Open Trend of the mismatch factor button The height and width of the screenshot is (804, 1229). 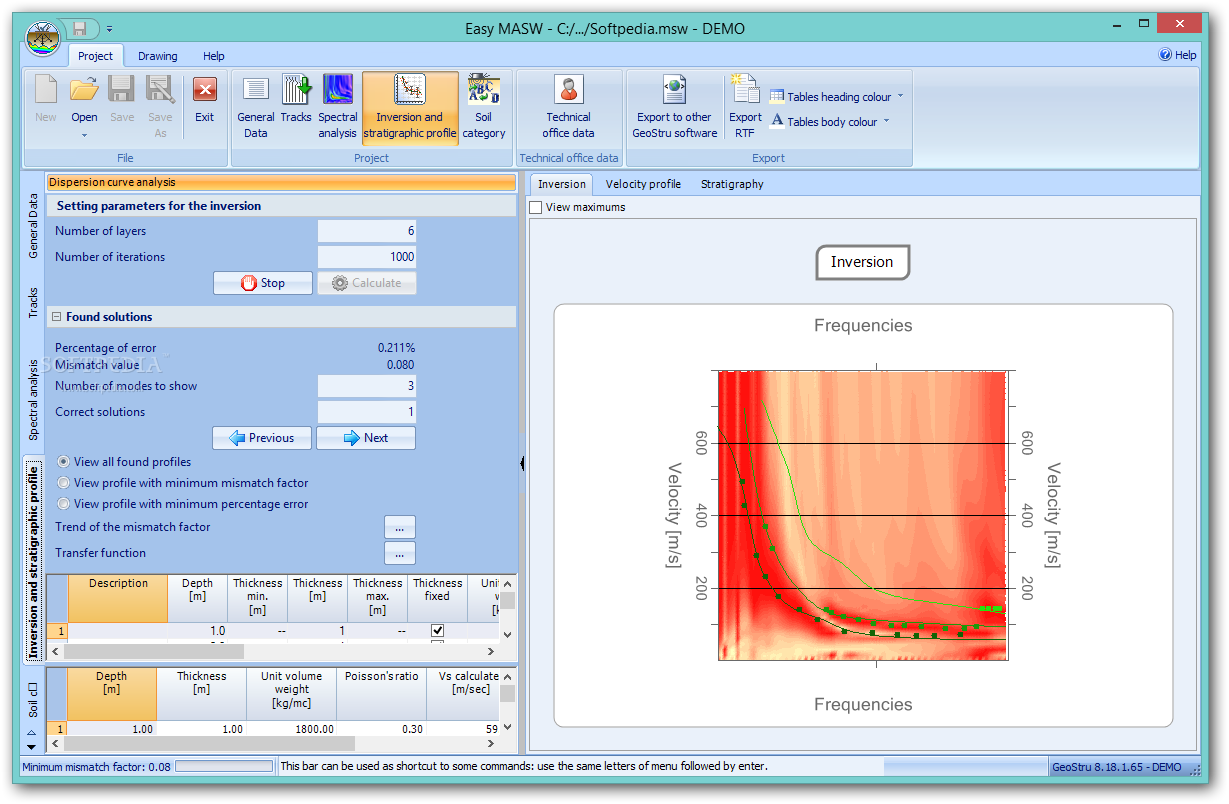coord(400,527)
